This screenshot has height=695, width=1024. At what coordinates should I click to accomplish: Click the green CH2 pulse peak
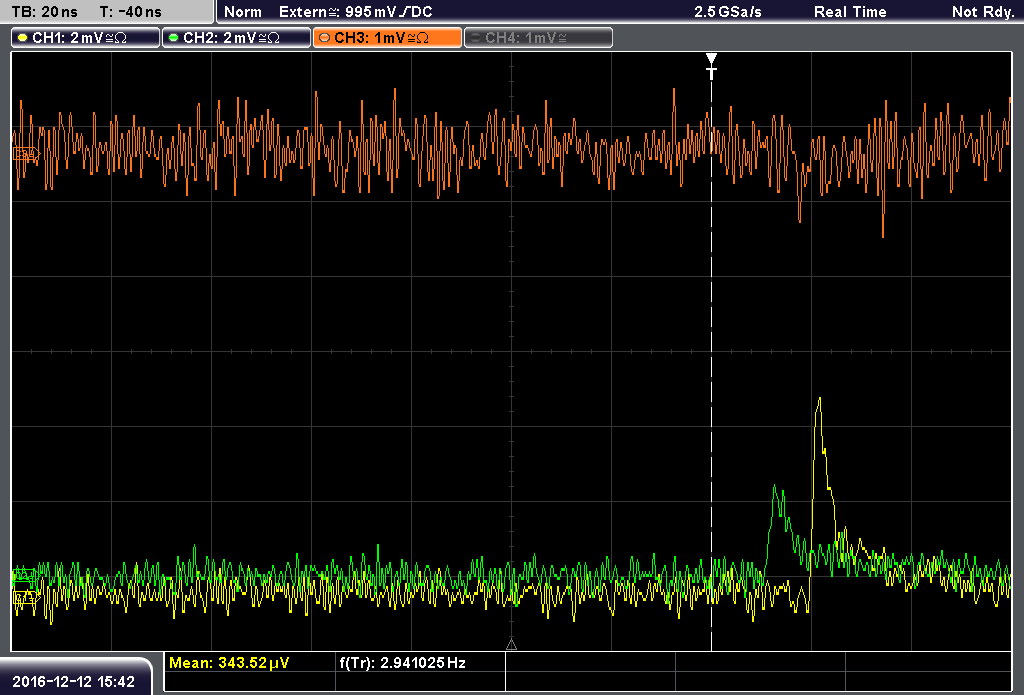tap(775, 488)
